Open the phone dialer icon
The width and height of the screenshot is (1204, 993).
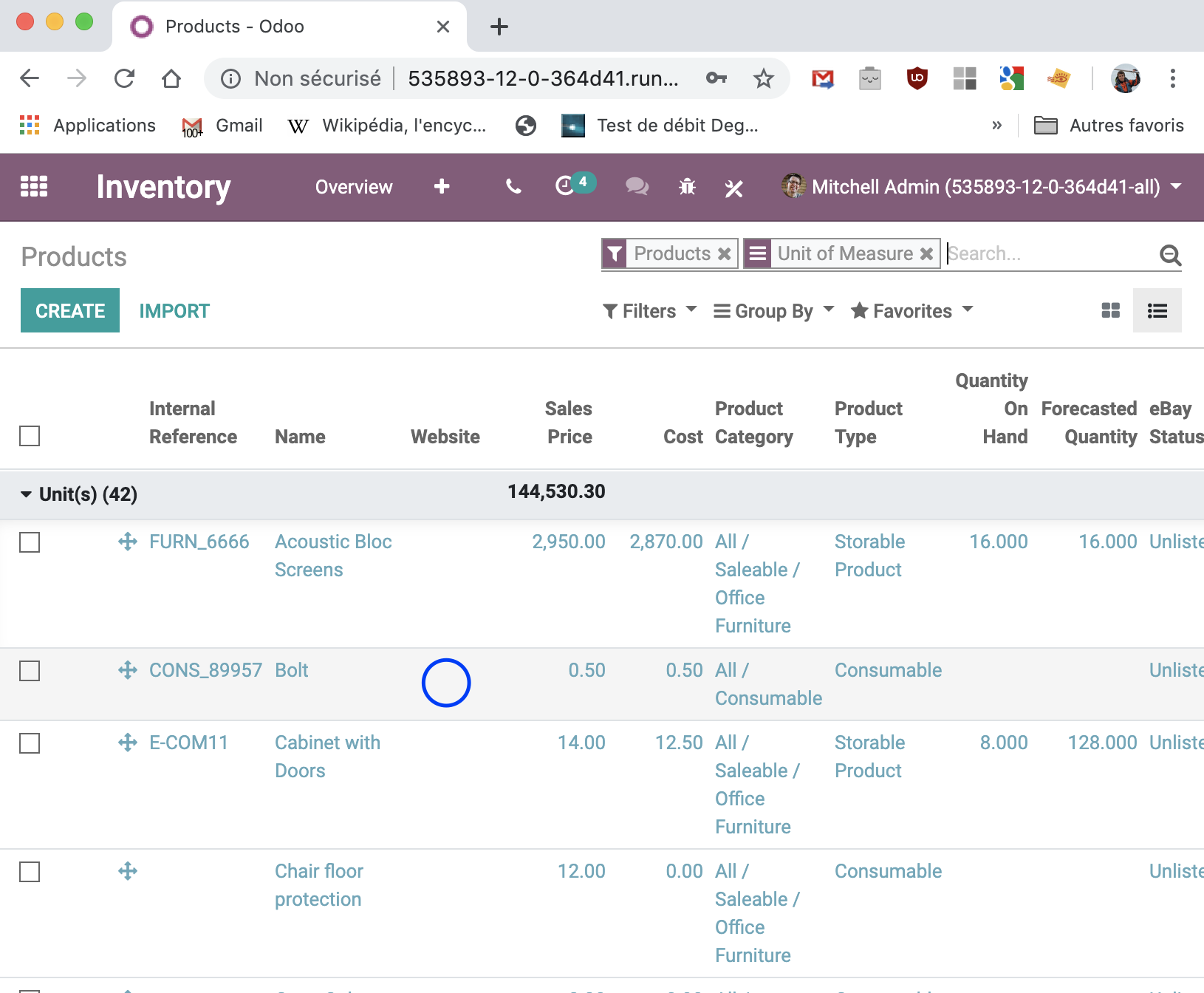point(513,187)
